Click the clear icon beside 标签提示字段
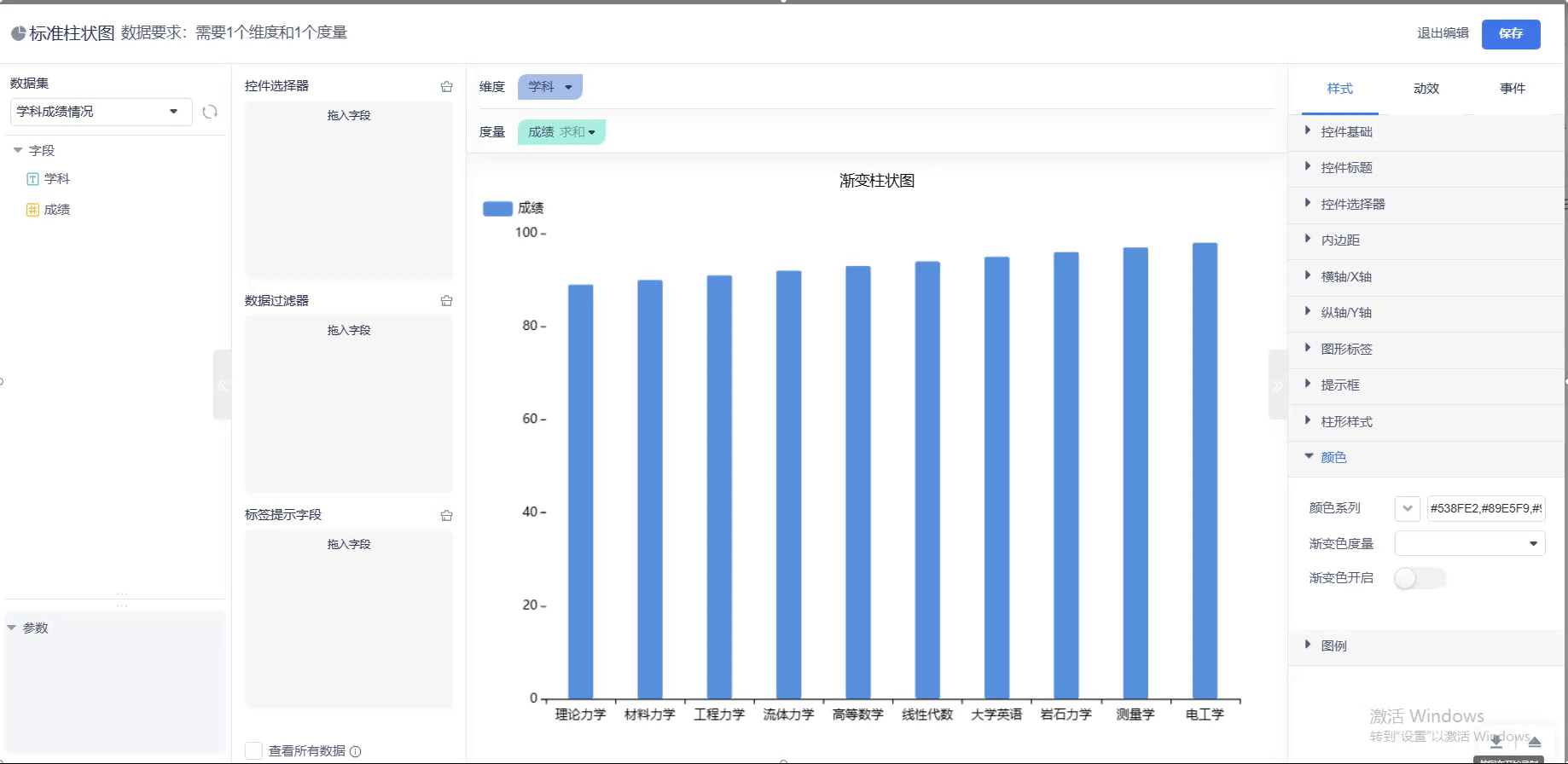This screenshot has width=1568, height=764. click(446, 515)
